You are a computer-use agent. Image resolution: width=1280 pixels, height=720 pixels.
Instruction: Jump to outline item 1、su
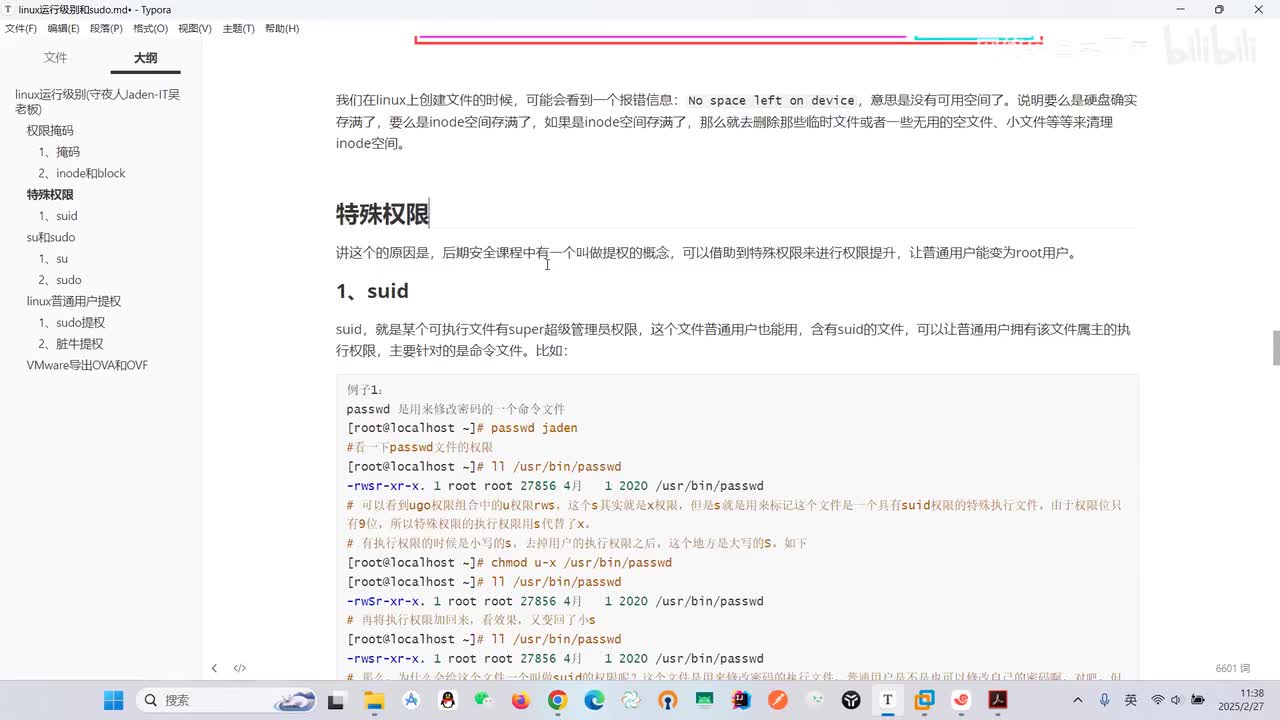click(x=53, y=259)
